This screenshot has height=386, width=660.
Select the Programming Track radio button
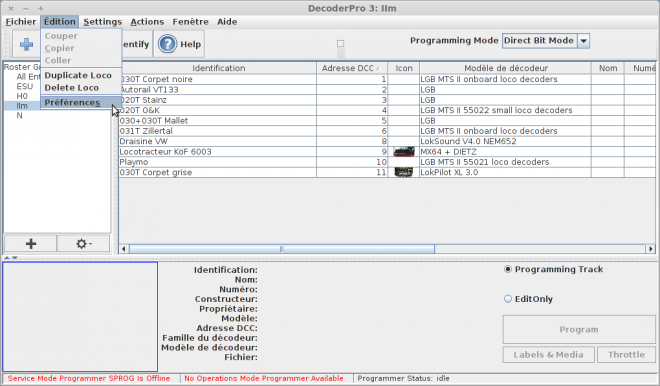[x=508, y=269]
